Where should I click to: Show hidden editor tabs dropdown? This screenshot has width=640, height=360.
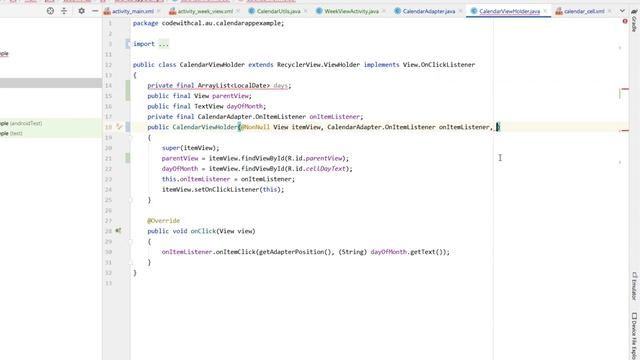point(622,11)
